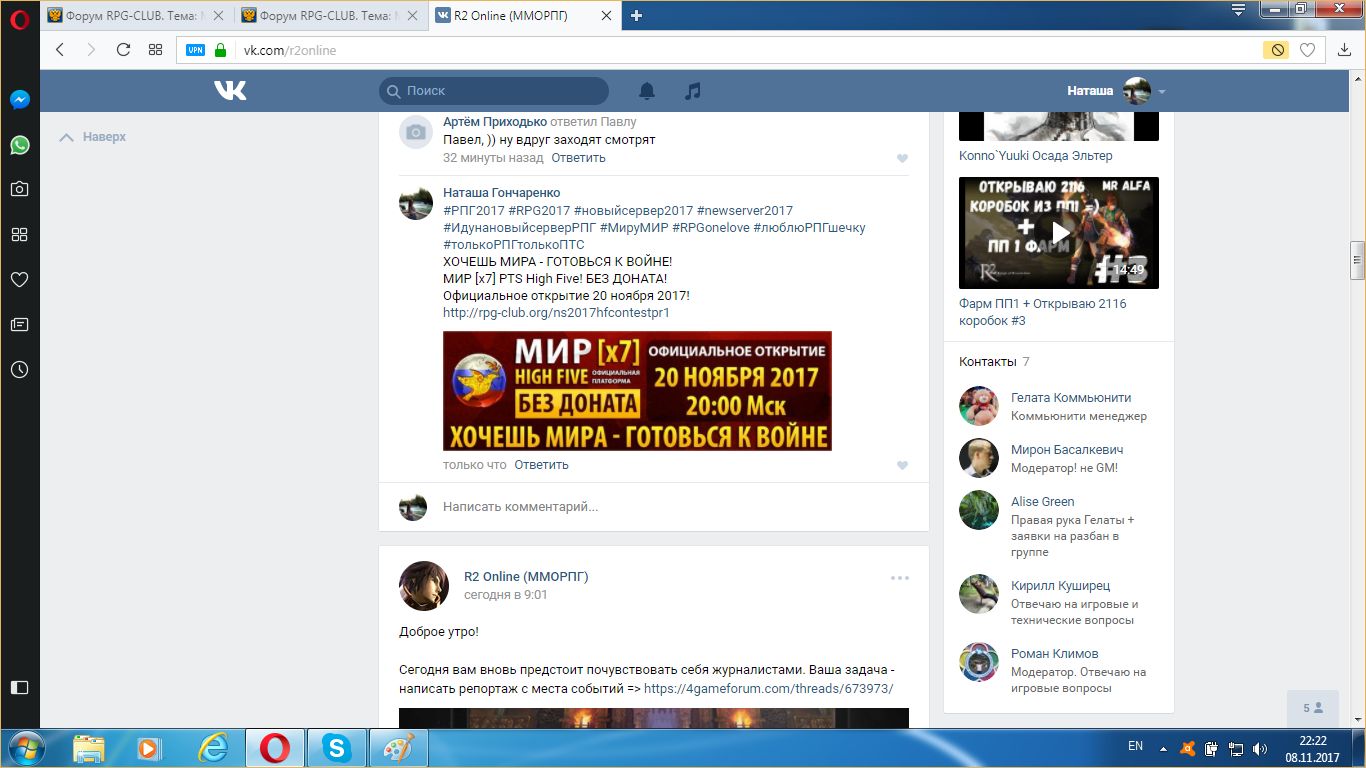Open the Контакты section header
The height and width of the screenshot is (768, 1366).
pos(987,362)
